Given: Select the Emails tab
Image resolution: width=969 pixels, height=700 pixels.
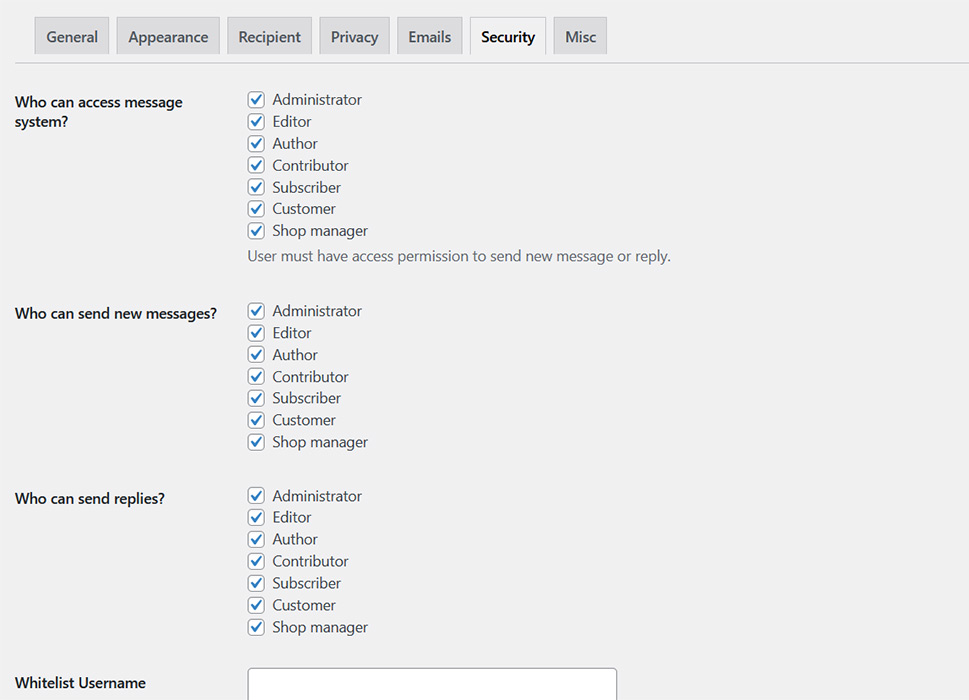Looking at the screenshot, I should 429,36.
